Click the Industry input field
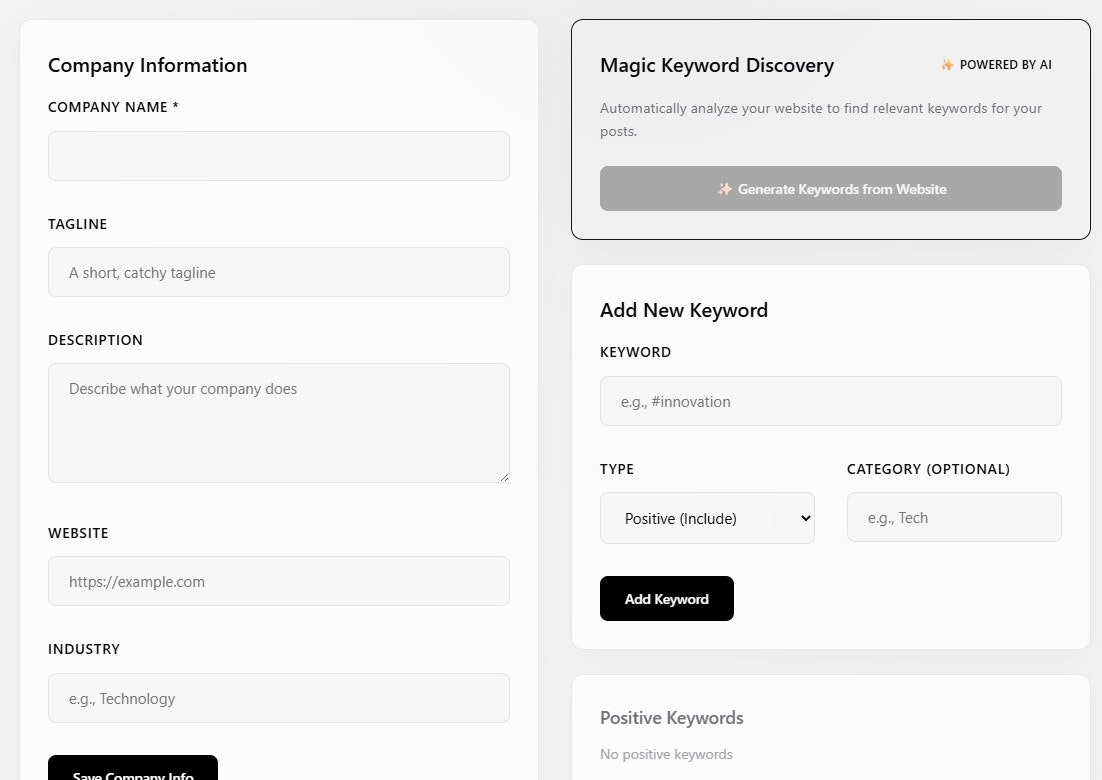This screenshot has width=1102, height=780. (278, 698)
